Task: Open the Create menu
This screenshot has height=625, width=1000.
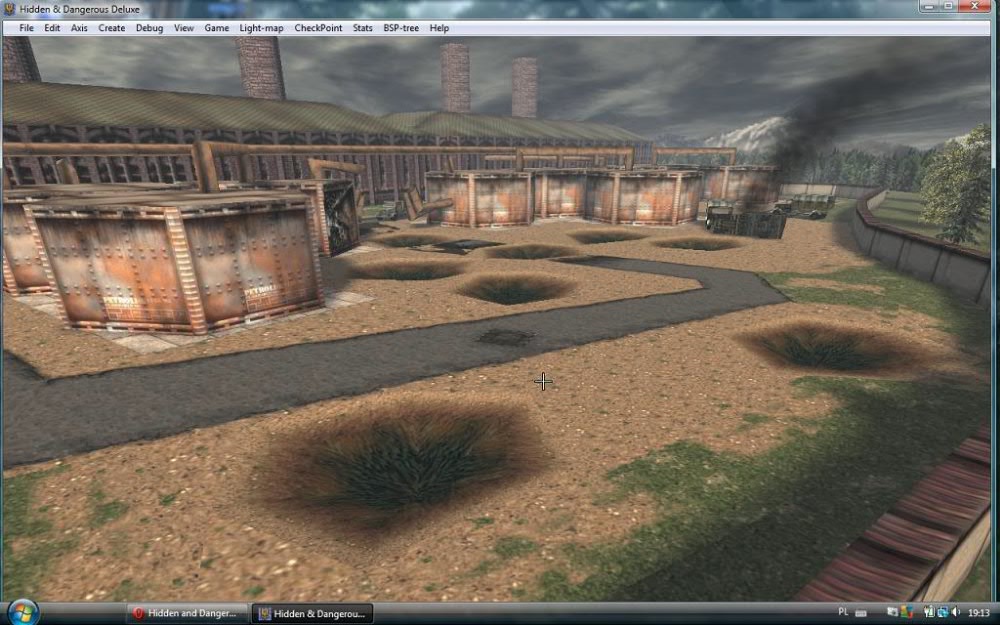Action: click(x=112, y=28)
